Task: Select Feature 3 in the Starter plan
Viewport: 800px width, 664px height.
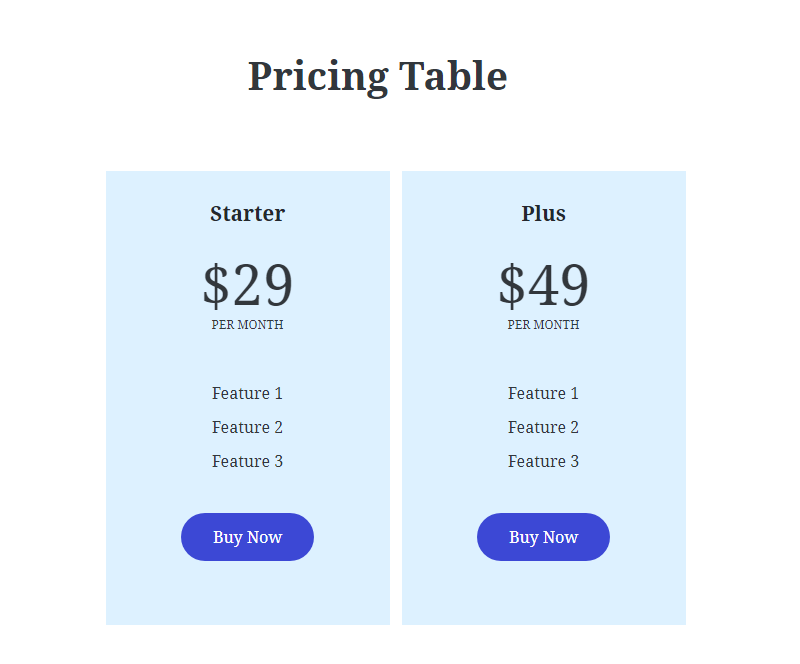Action: [247, 461]
